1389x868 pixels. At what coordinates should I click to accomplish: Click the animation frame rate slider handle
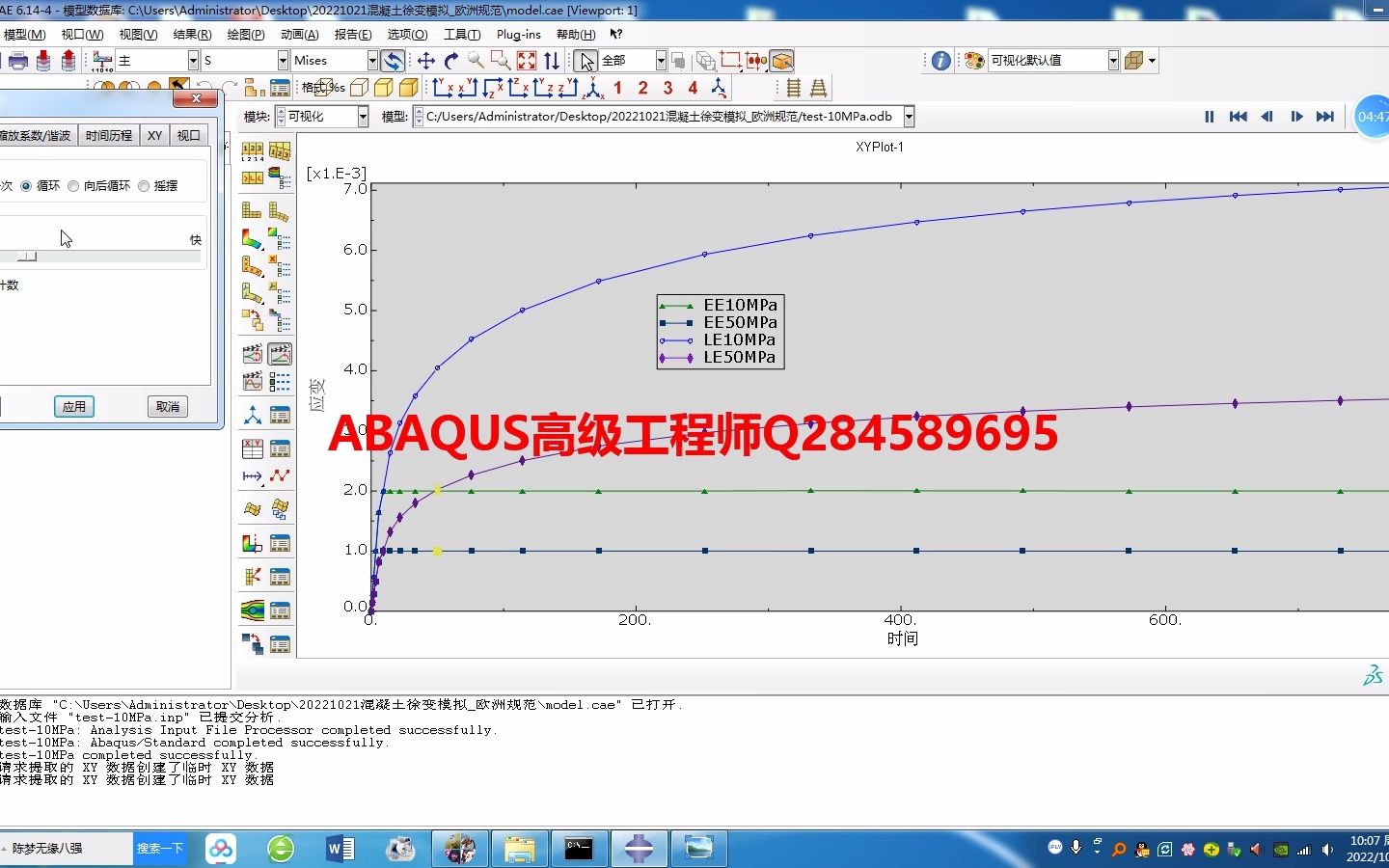(27, 257)
